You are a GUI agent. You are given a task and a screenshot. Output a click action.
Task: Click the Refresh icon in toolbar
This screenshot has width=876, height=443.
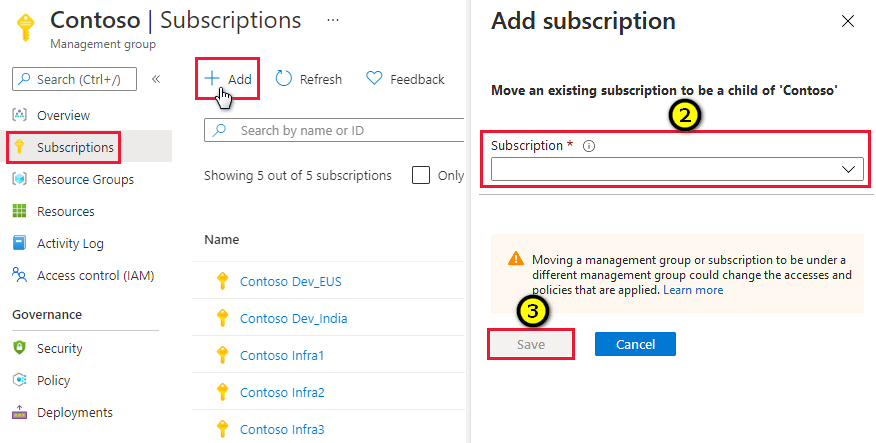click(284, 78)
